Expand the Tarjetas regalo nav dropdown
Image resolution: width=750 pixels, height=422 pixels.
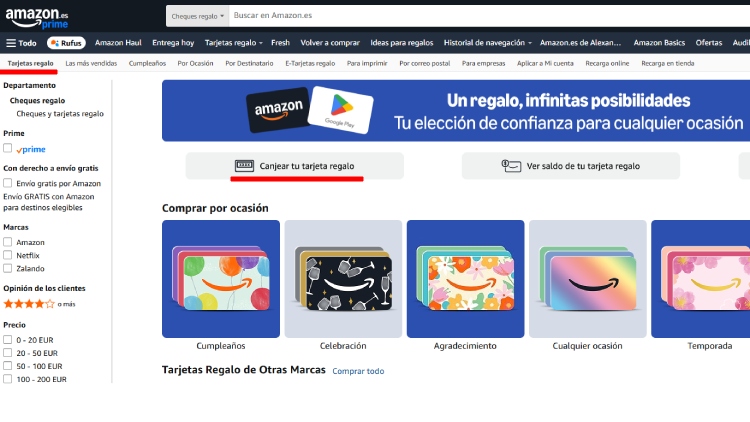click(x=233, y=43)
